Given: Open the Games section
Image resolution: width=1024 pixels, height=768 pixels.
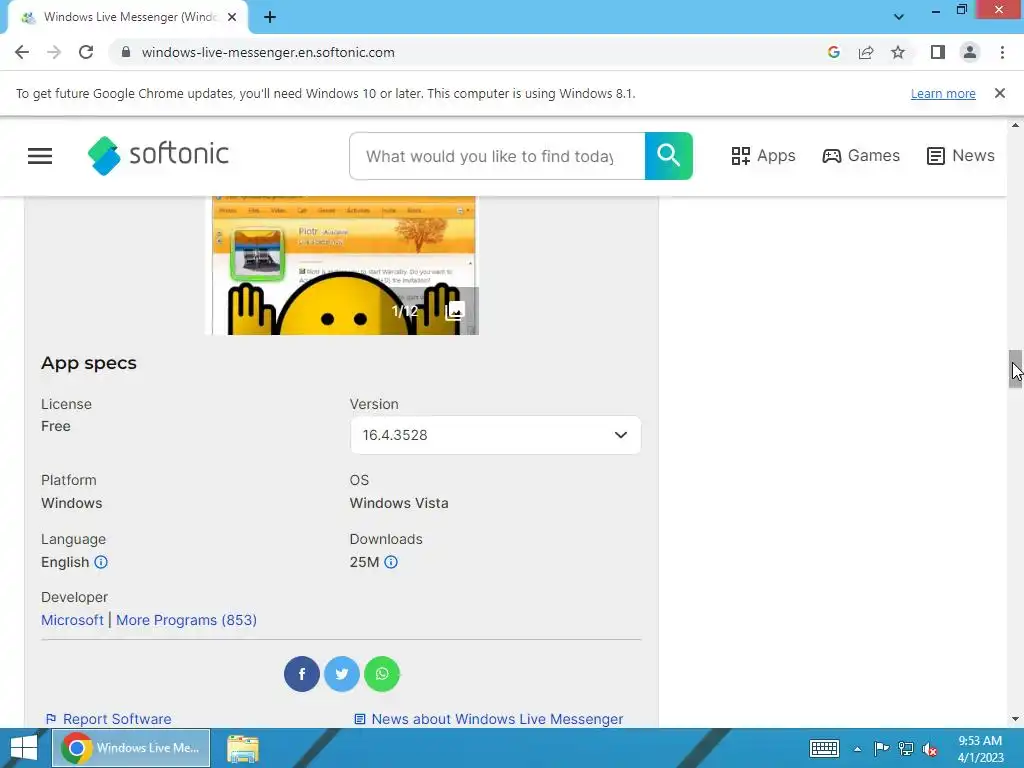Looking at the screenshot, I should [x=861, y=156].
